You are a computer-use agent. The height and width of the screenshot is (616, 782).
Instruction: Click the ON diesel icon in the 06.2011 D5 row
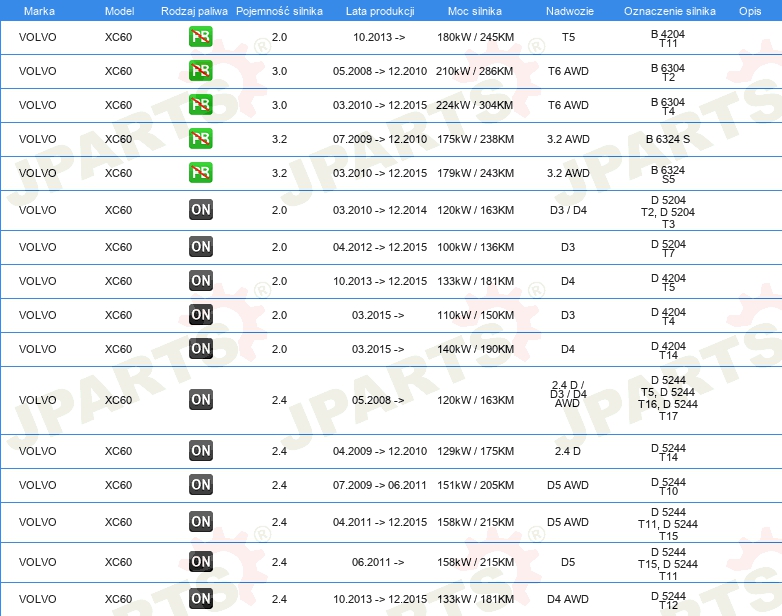[x=200, y=561]
